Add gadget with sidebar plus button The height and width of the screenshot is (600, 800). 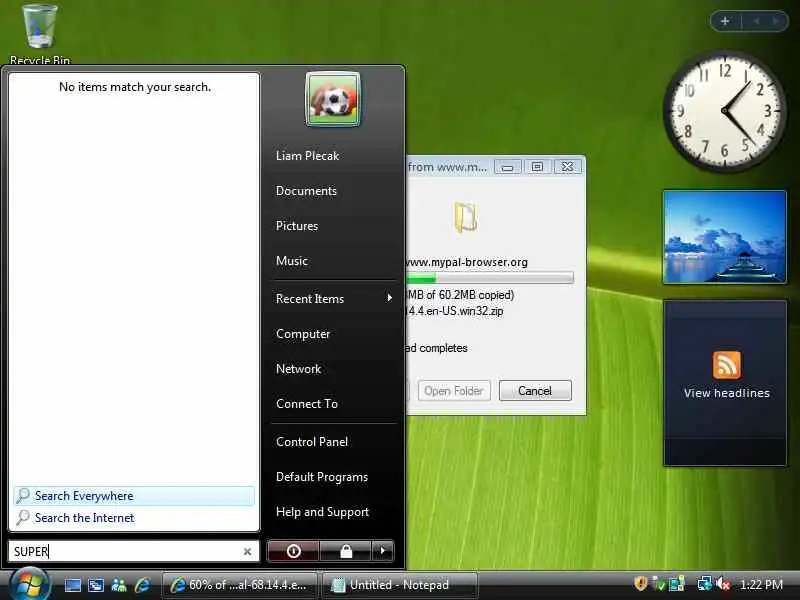tap(725, 21)
